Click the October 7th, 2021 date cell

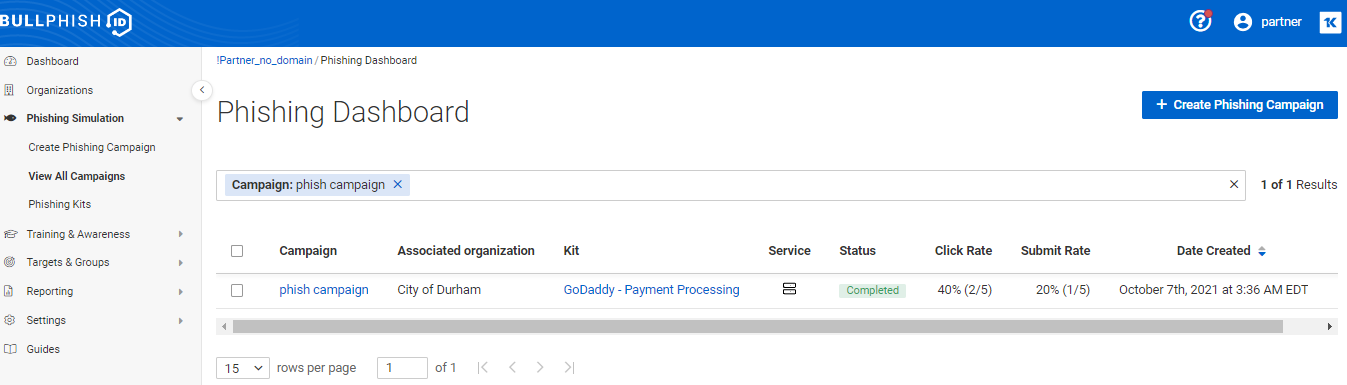(1213, 290)
